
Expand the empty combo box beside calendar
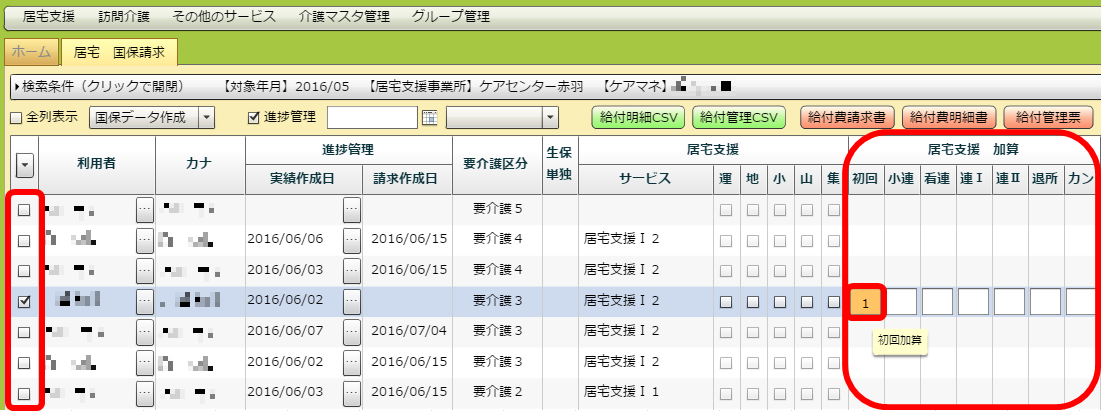(x=549, y=118)
